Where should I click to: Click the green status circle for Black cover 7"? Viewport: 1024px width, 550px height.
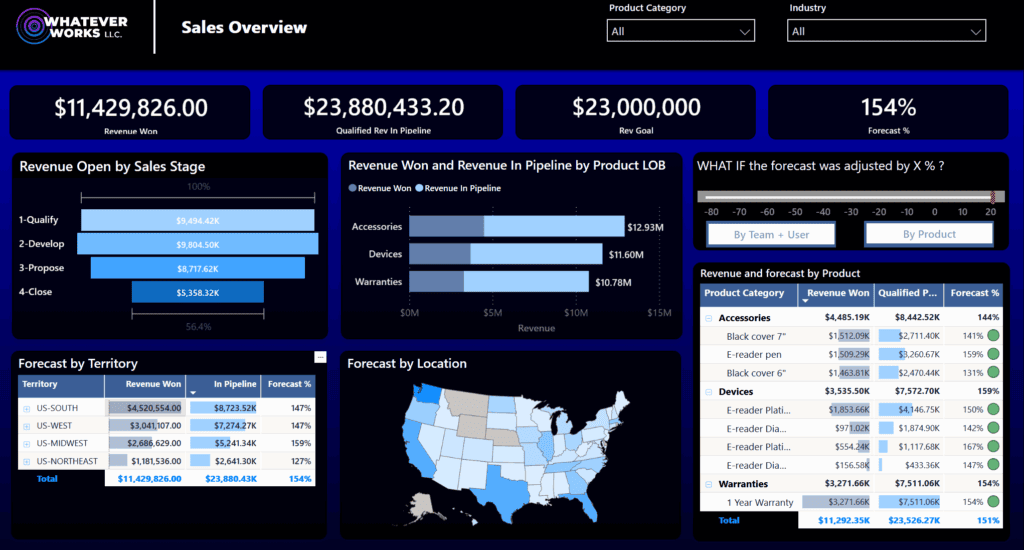pyautogui.click(x=993, y=336)
